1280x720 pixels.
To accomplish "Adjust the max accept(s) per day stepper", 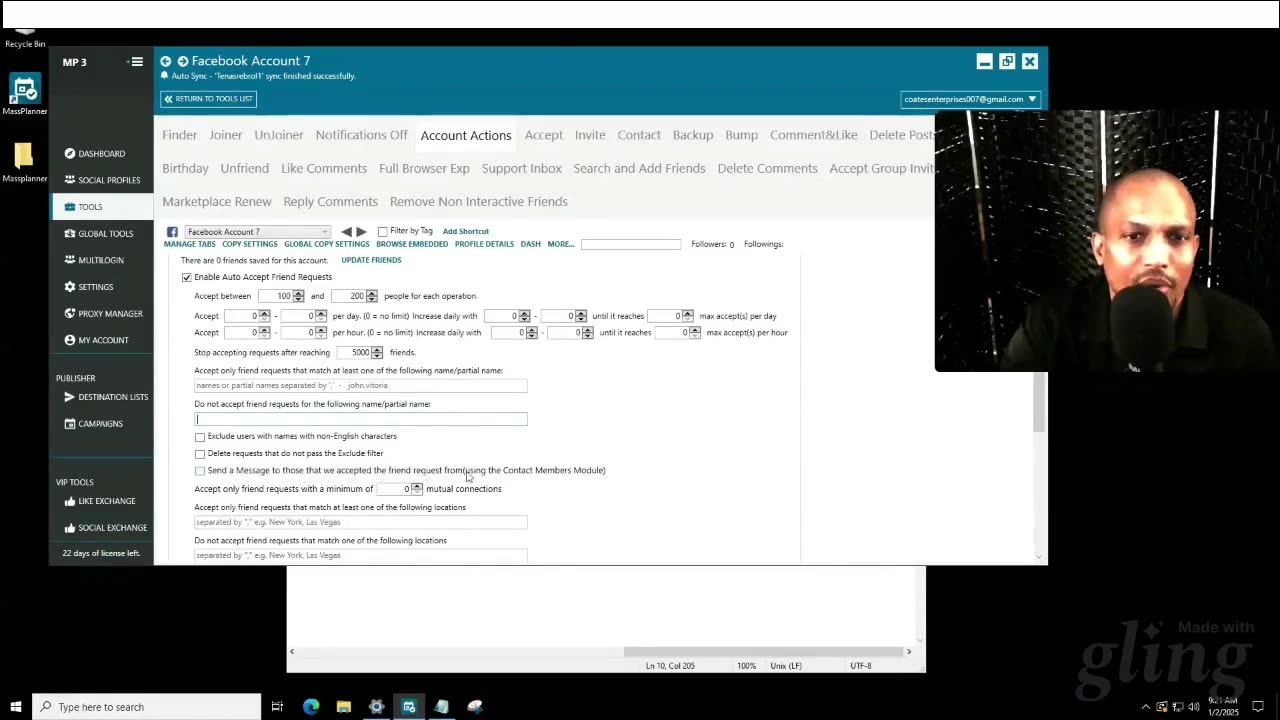I will pos(688,316).
